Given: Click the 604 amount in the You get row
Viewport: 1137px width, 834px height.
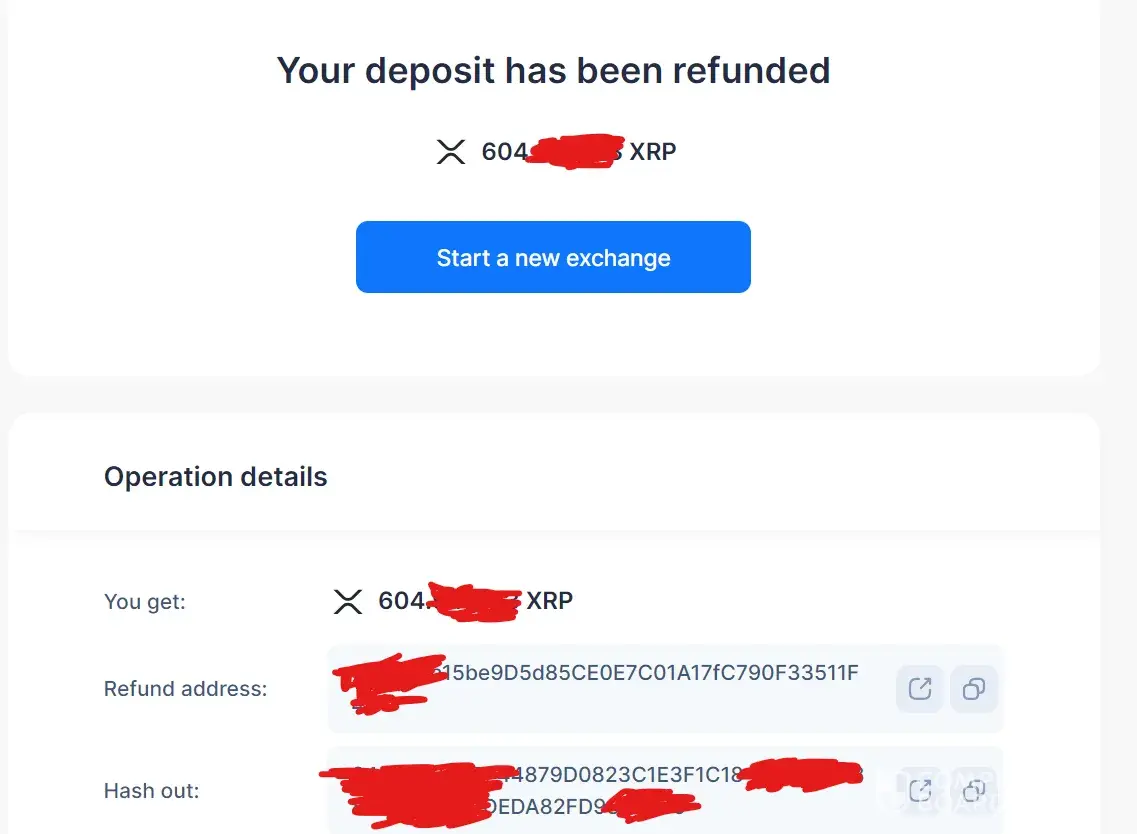Looking at the screenshot, I should [400, 601].
